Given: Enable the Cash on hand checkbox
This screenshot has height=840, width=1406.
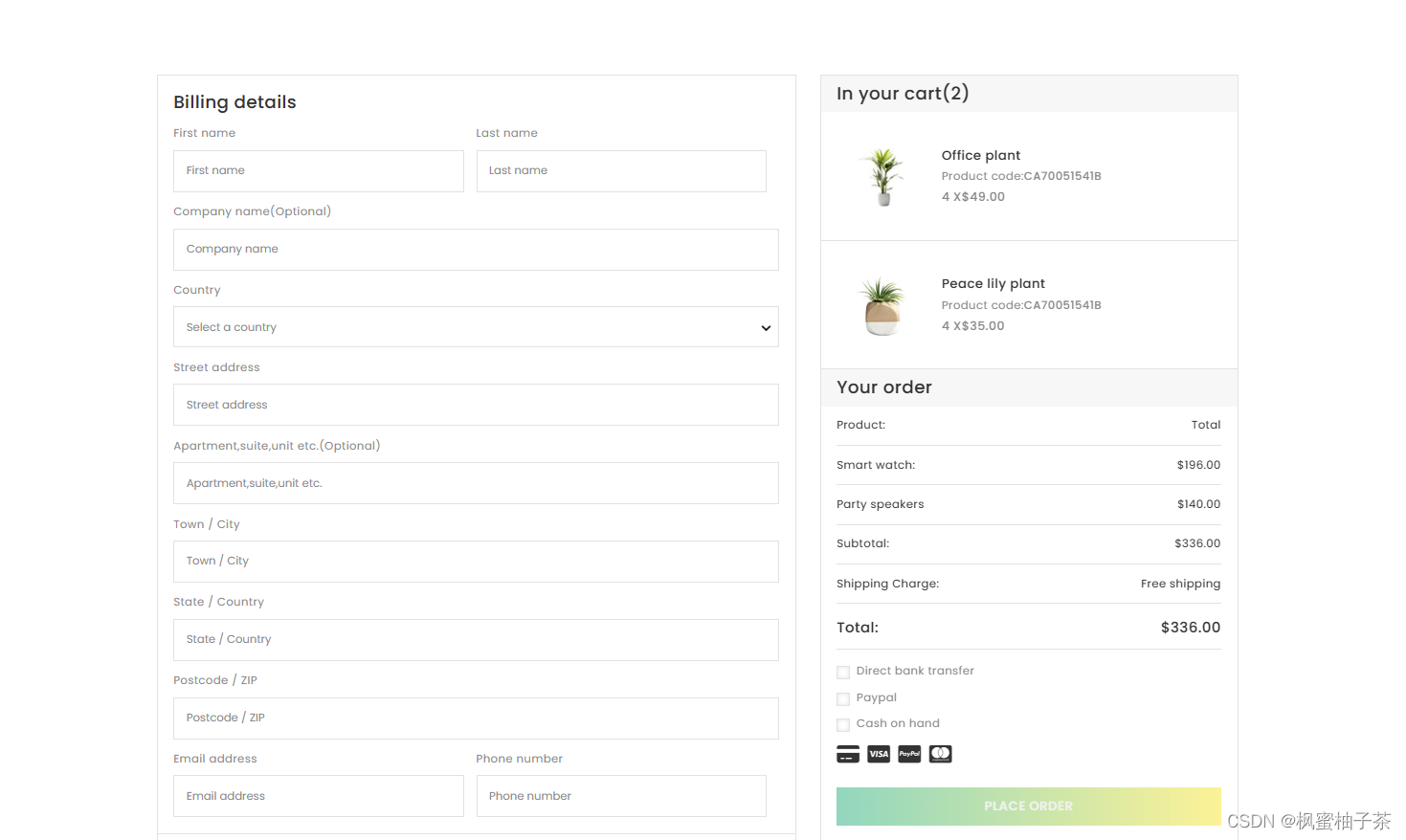Looking at the screenshot, I should [843, 725].
